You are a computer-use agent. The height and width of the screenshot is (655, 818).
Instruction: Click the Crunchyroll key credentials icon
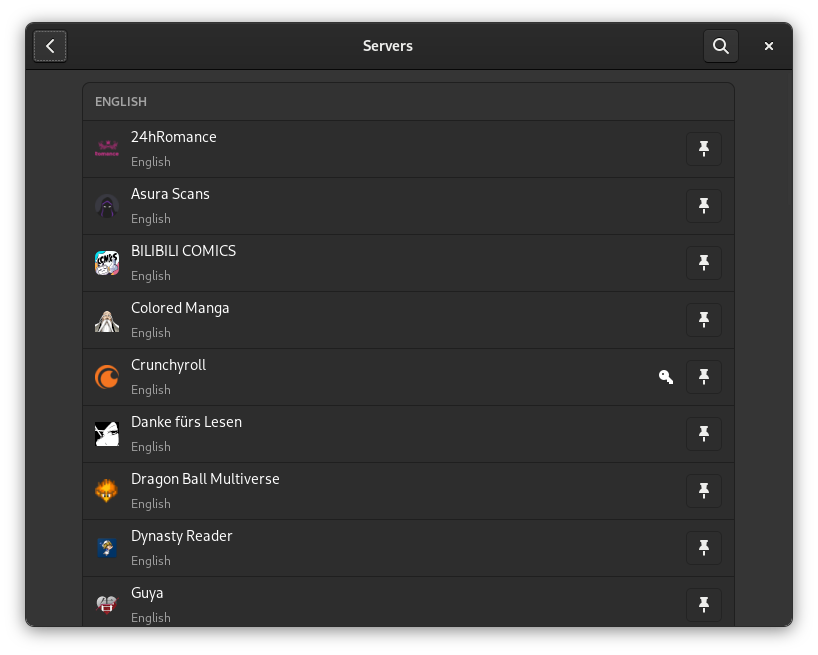[x=666, y=377]
